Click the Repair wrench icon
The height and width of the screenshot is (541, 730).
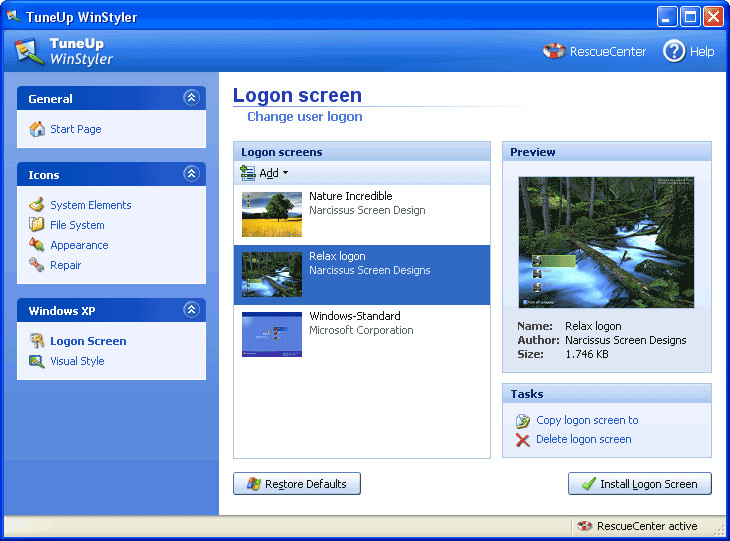tap(36, 265)
